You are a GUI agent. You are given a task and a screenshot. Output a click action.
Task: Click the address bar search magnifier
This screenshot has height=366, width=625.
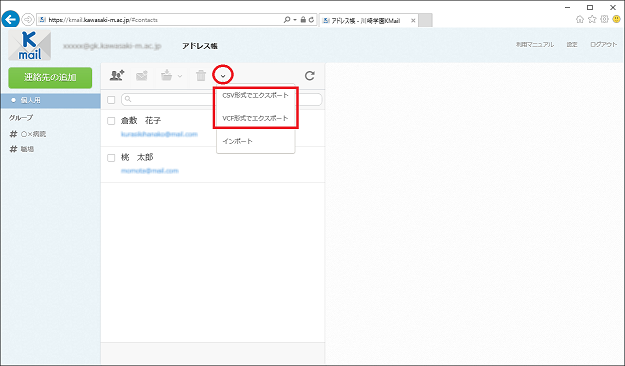pos(287,20)
